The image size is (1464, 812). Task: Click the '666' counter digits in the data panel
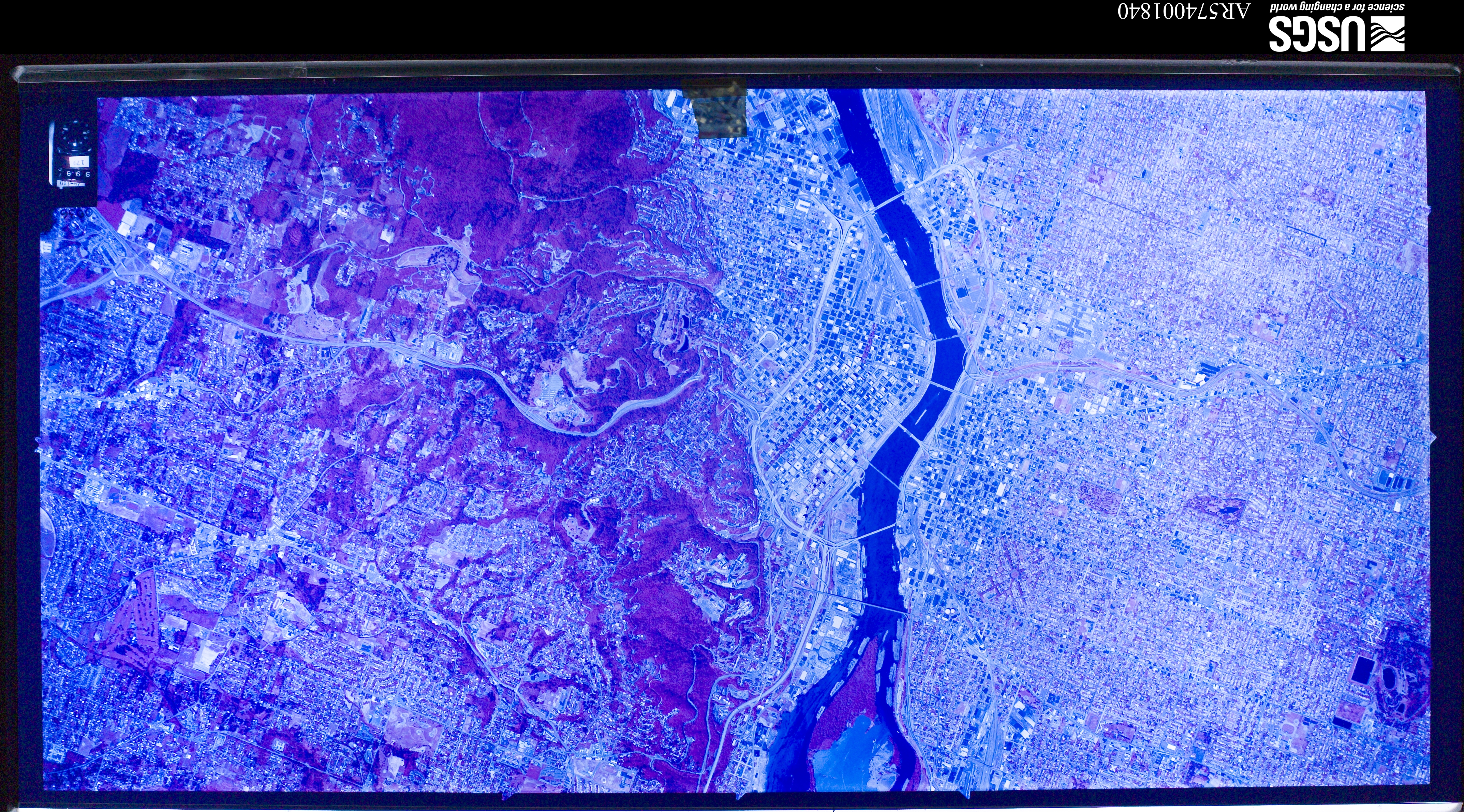pyautogui.click(x=78, y=173)
